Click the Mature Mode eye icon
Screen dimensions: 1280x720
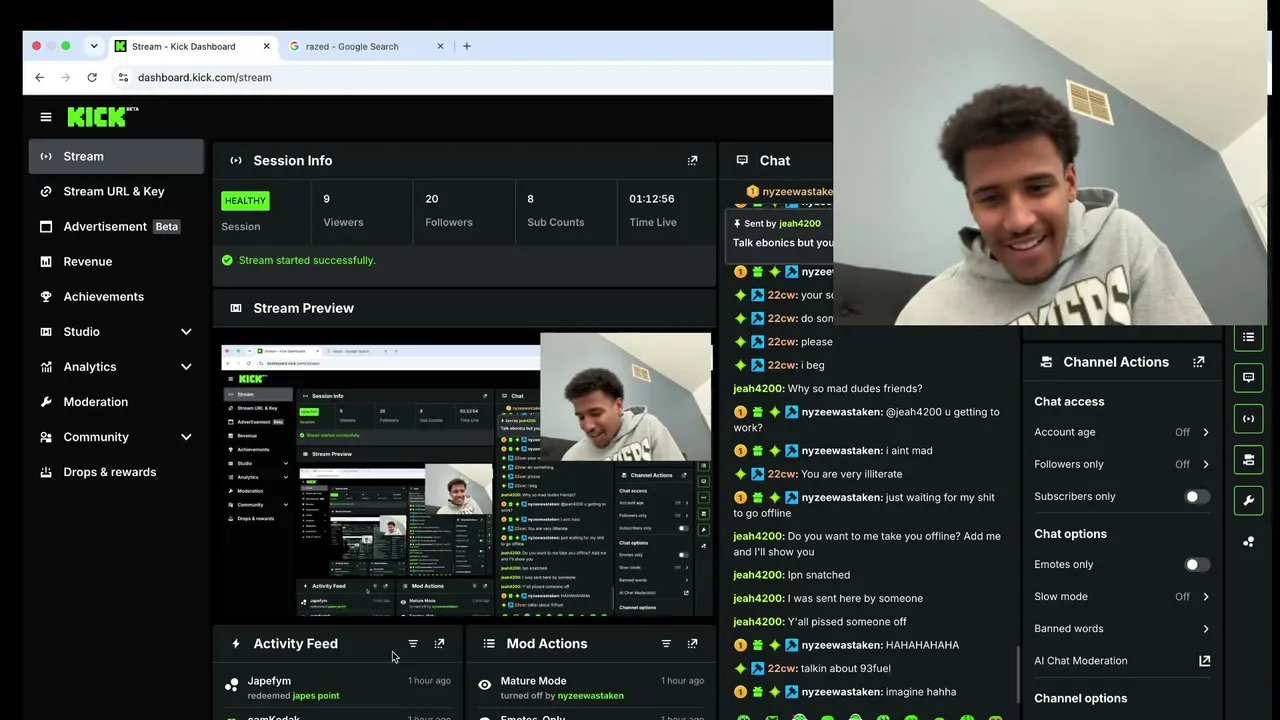pyautogui.click(x=485, y=686)
